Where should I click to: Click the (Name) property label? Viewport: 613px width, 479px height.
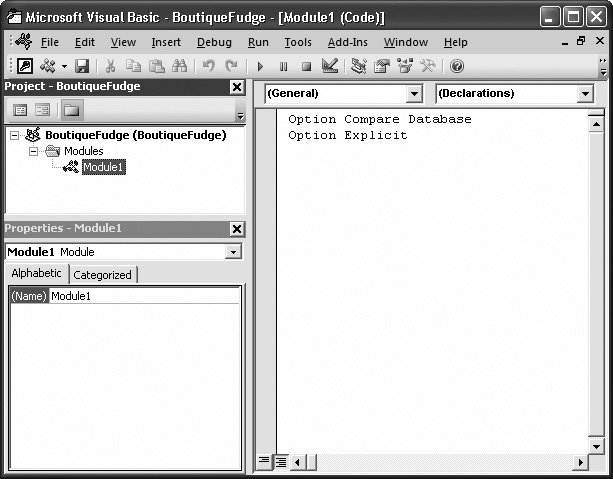[x=29, y=296]
